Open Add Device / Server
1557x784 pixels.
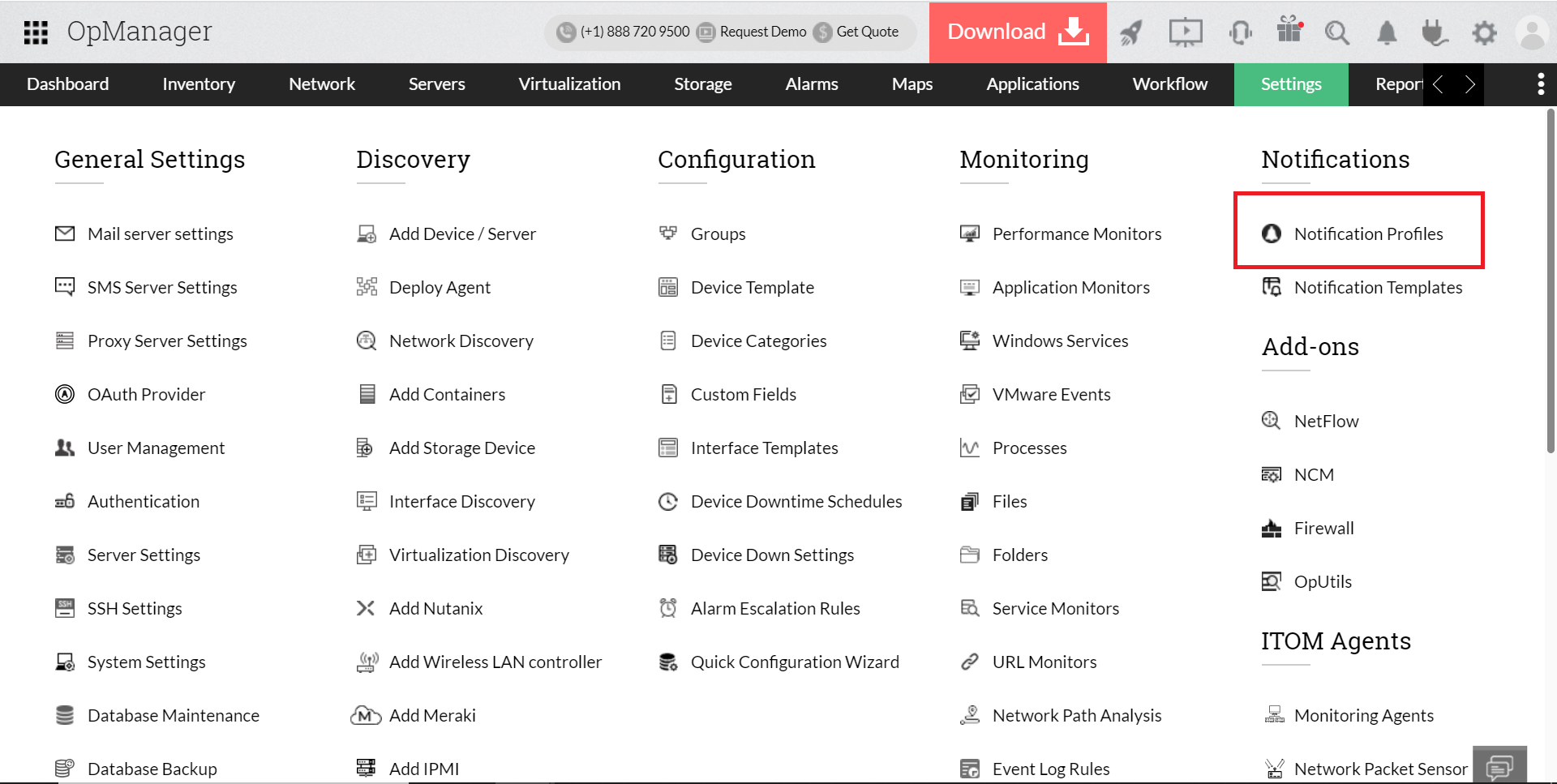(462, 233)
